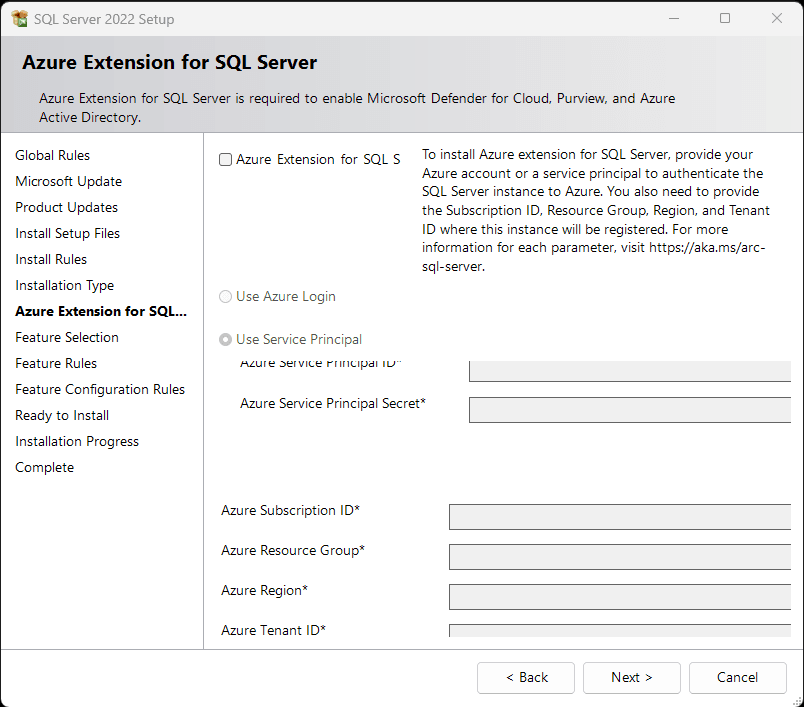Select the Install Setup Files step
The image size is (804, 707).
[x=68, y=234]
